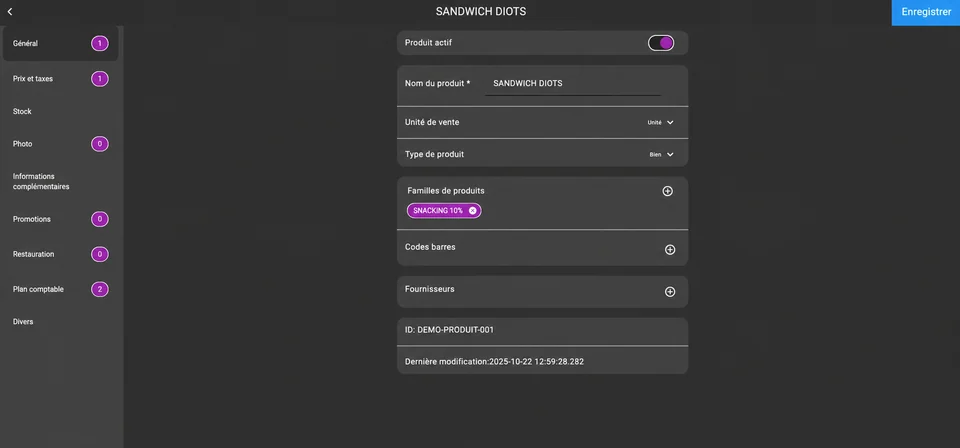Open the Plan comptable section
Screen dimensions: 960x448
pos(61,289)
